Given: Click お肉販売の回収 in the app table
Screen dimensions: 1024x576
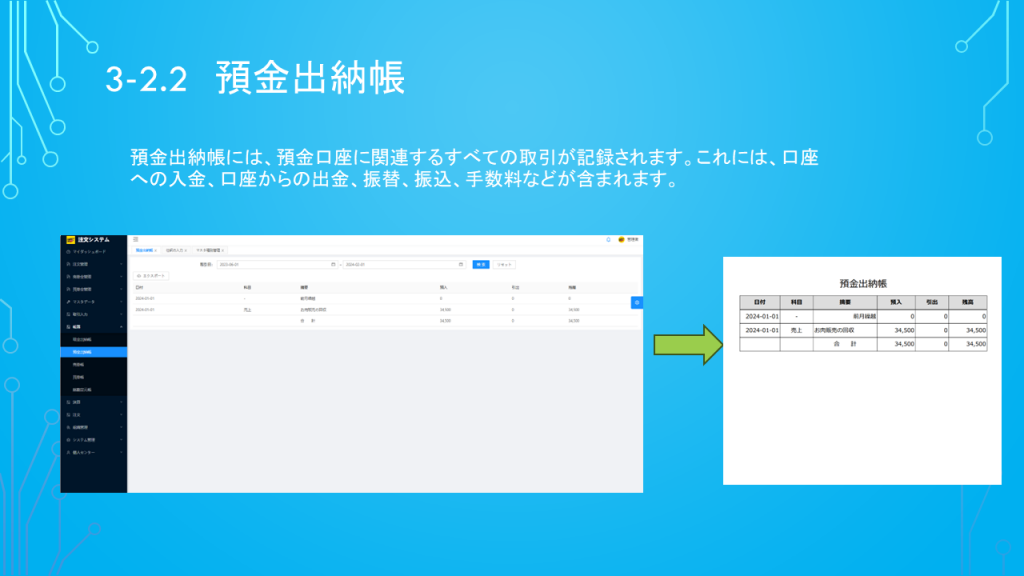Looking at the screenshot, I should 313,310.
